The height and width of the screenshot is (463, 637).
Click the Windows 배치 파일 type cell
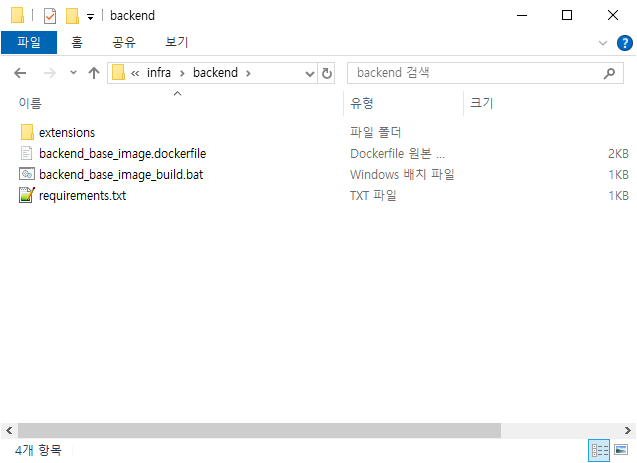pyautogui.click(x=402, y=175)
